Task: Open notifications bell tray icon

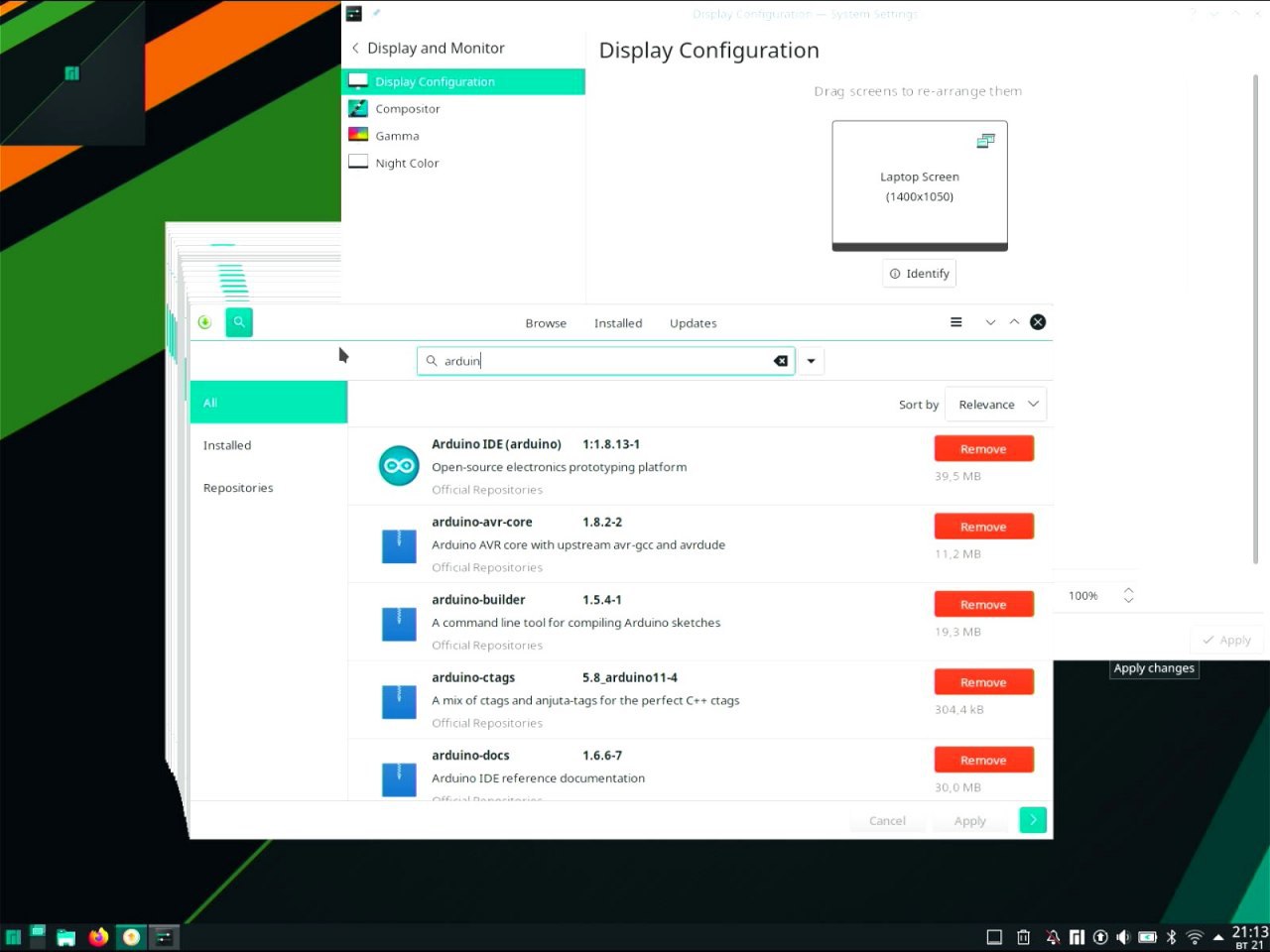Action: (x=1053, y=937)
